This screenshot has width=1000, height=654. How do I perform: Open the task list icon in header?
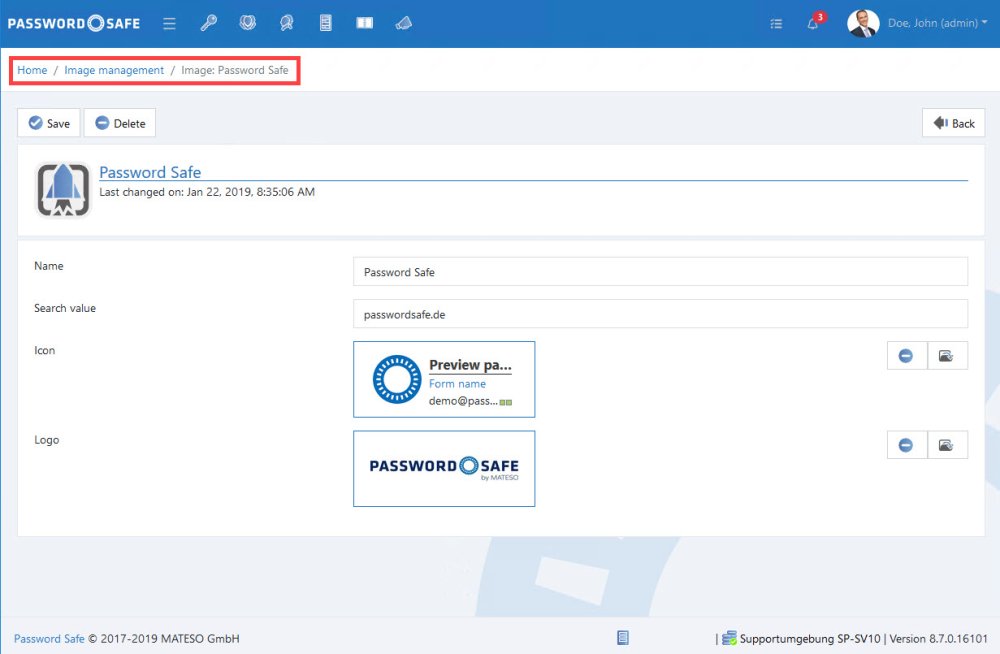coord(776,24)
